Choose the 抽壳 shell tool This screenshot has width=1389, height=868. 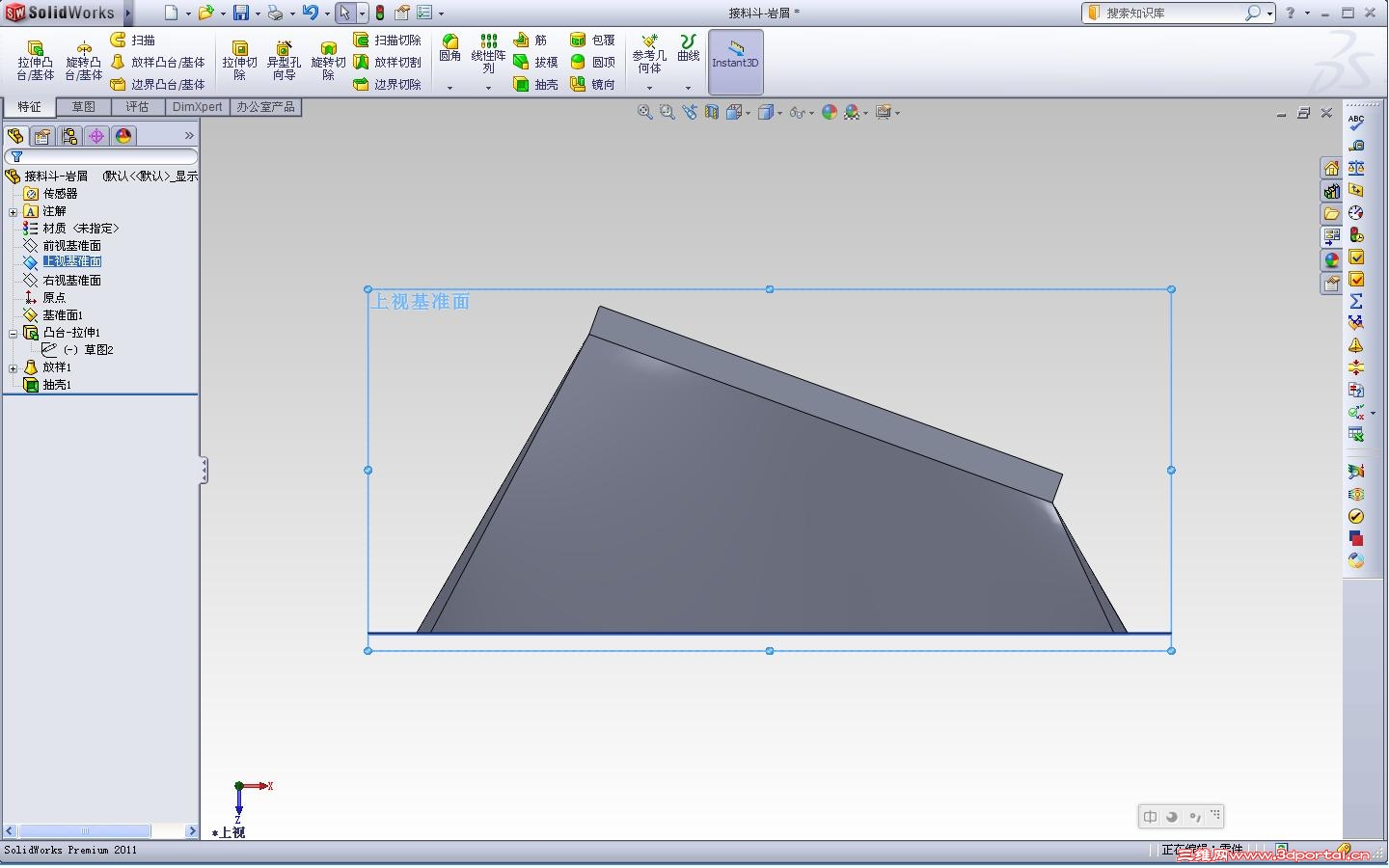pyautogui.click(x=535, y=84)
